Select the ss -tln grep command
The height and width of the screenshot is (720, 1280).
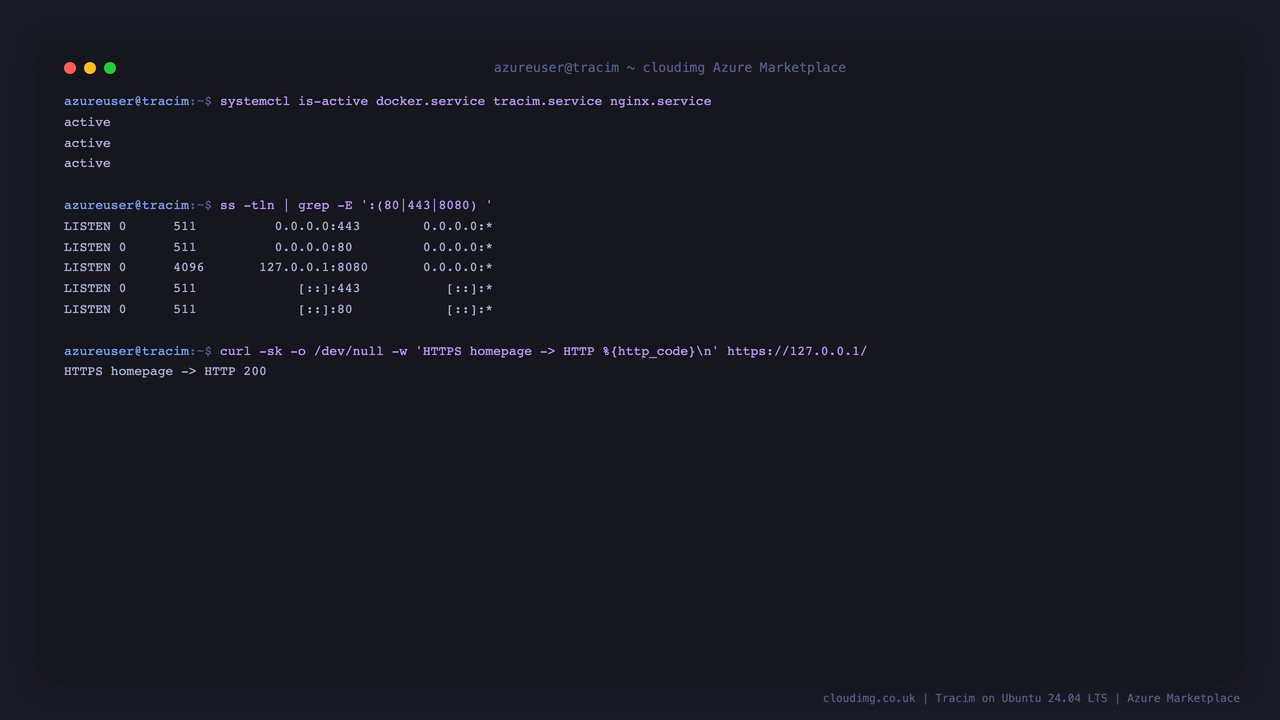coord(356,205)
